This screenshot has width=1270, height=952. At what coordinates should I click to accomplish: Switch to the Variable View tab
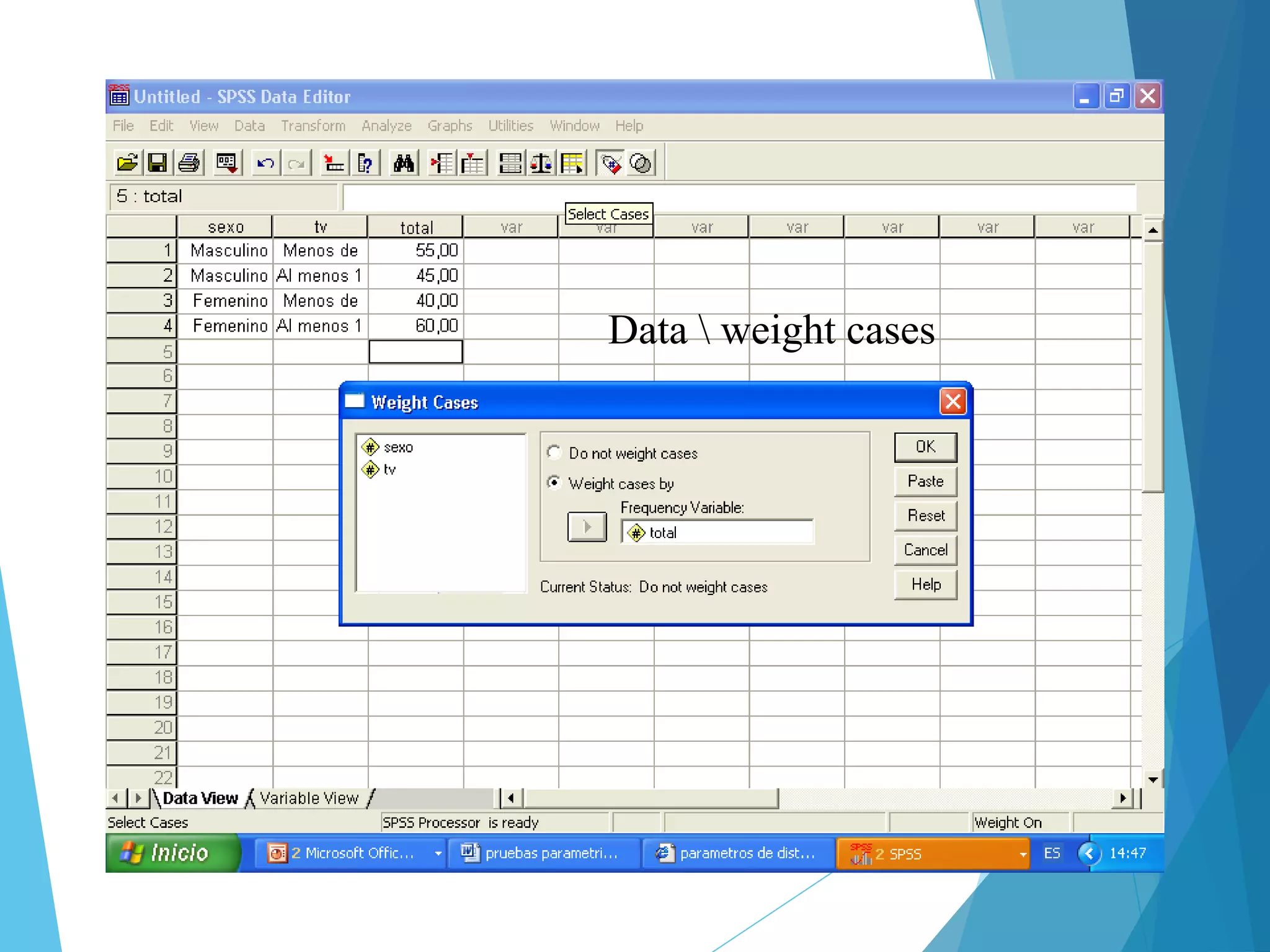pyautogui.click(x=309, y=798)
